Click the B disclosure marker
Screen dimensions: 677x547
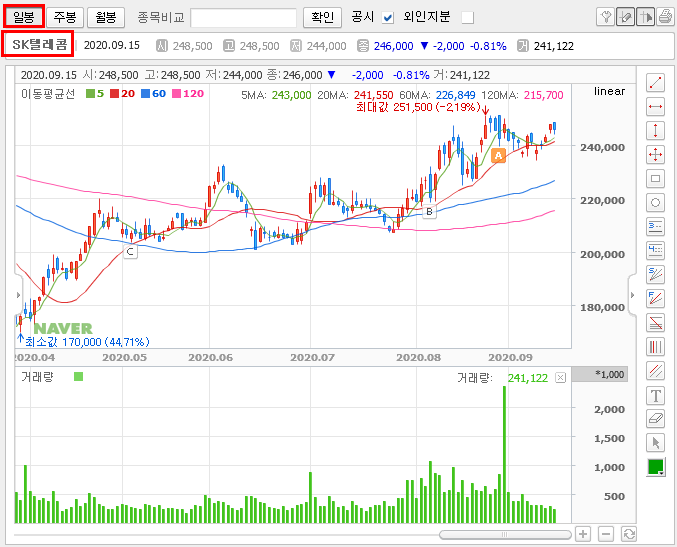[x=429, y=212]
